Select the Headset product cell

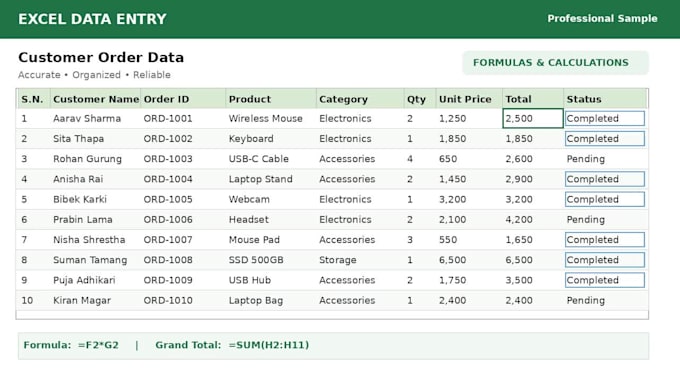coord(248,219)
